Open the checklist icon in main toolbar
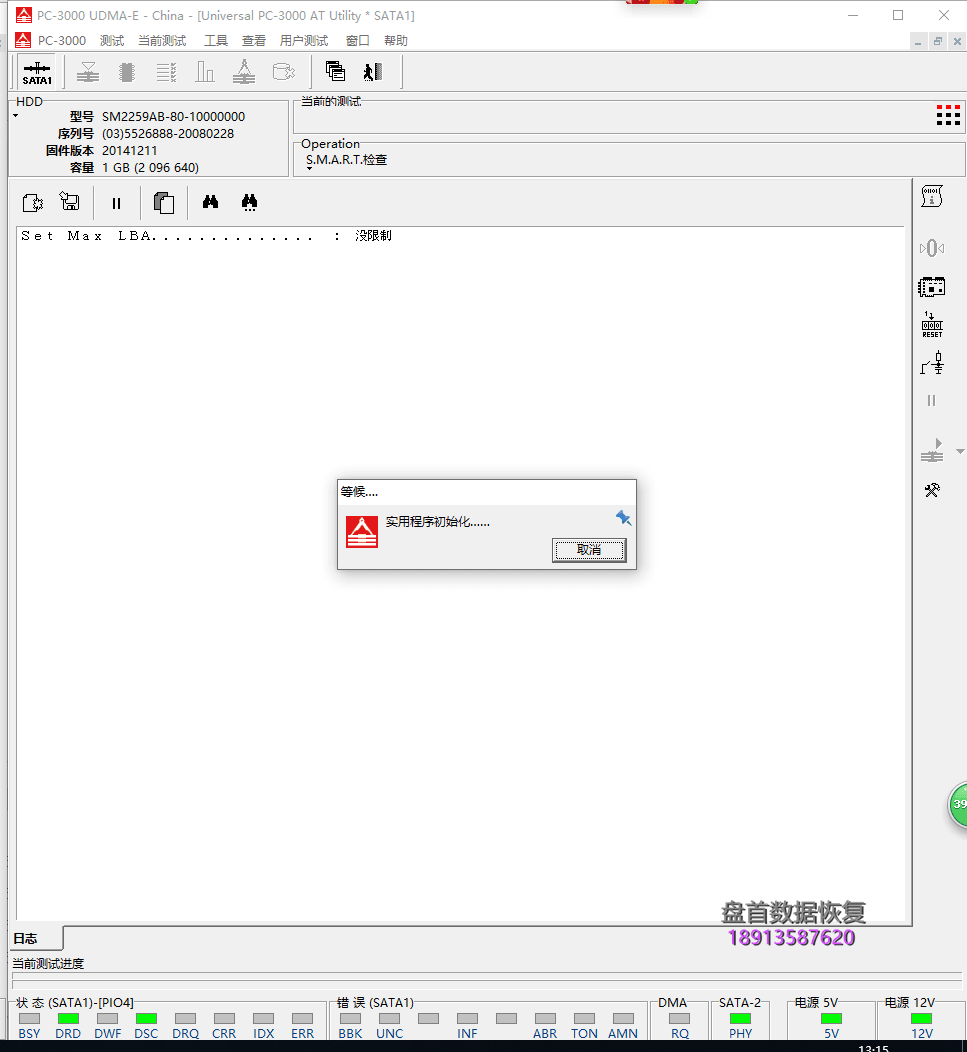967x1052 pixels. point(166,72)
